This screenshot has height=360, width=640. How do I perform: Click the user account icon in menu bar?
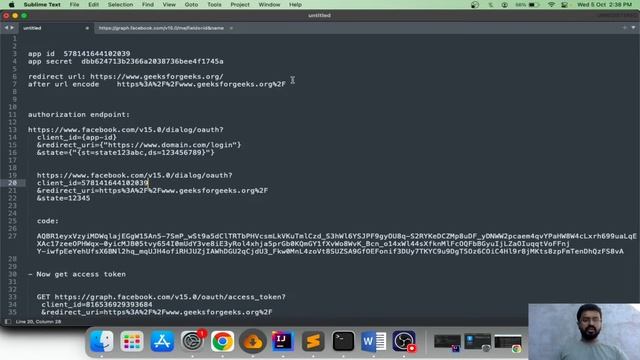(505, 4)
